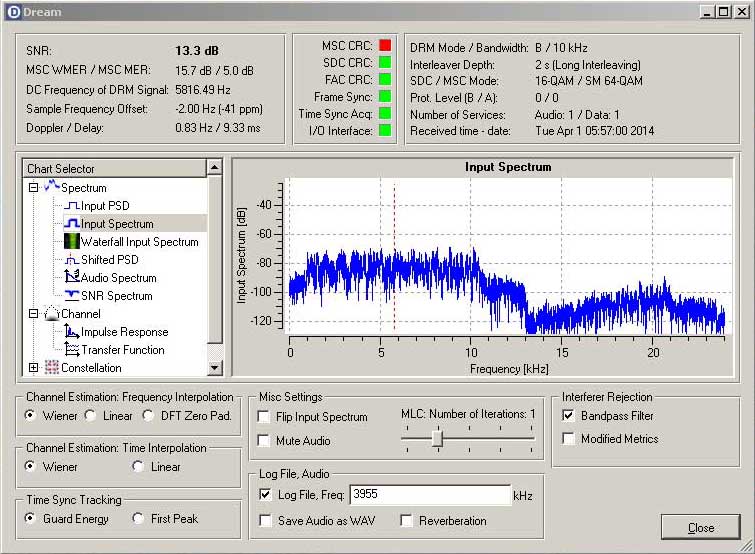The width and height of the screenshot is (755, 554).
Task: Click the Impulse Response chart icon
Action: tap(72, 332)
